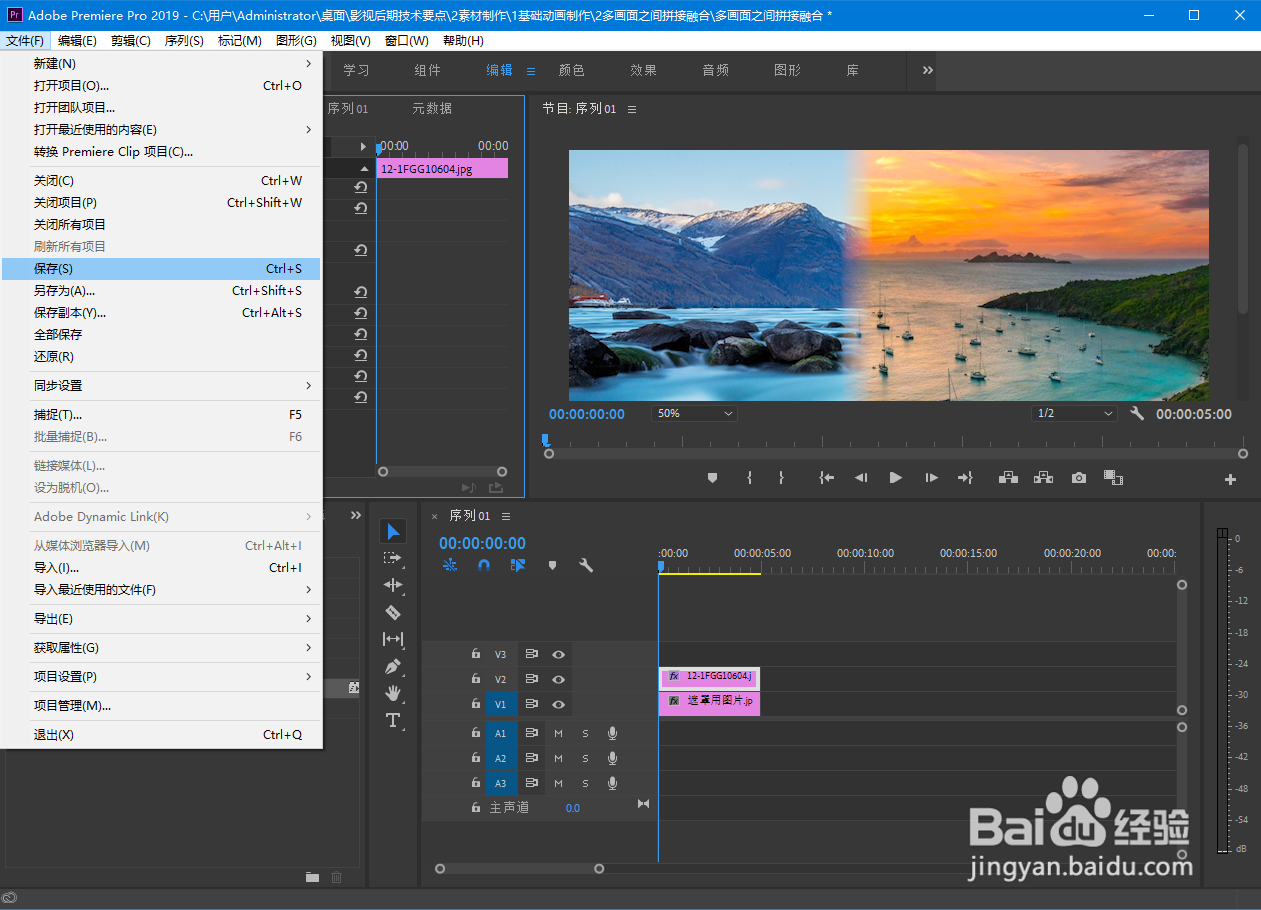Image resolution: width=1261 pixels, height=910 pixels.
Task: Open Program monitor wrench settings
Action: click(x=1137, y=413)
